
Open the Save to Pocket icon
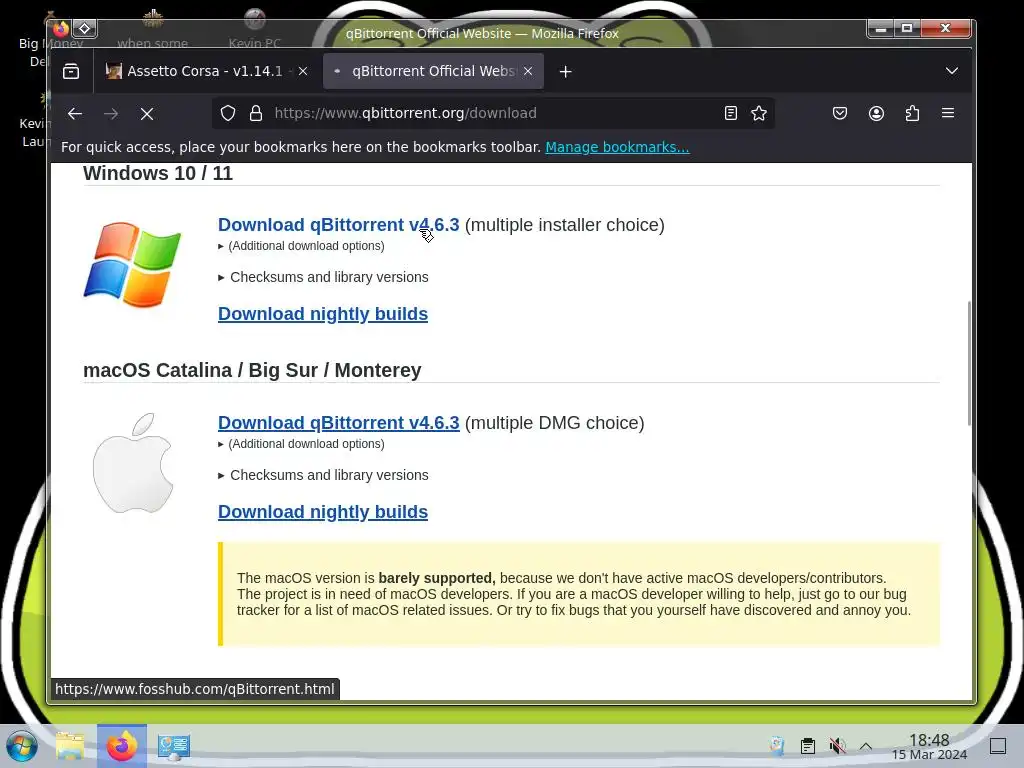click(840, 113)
